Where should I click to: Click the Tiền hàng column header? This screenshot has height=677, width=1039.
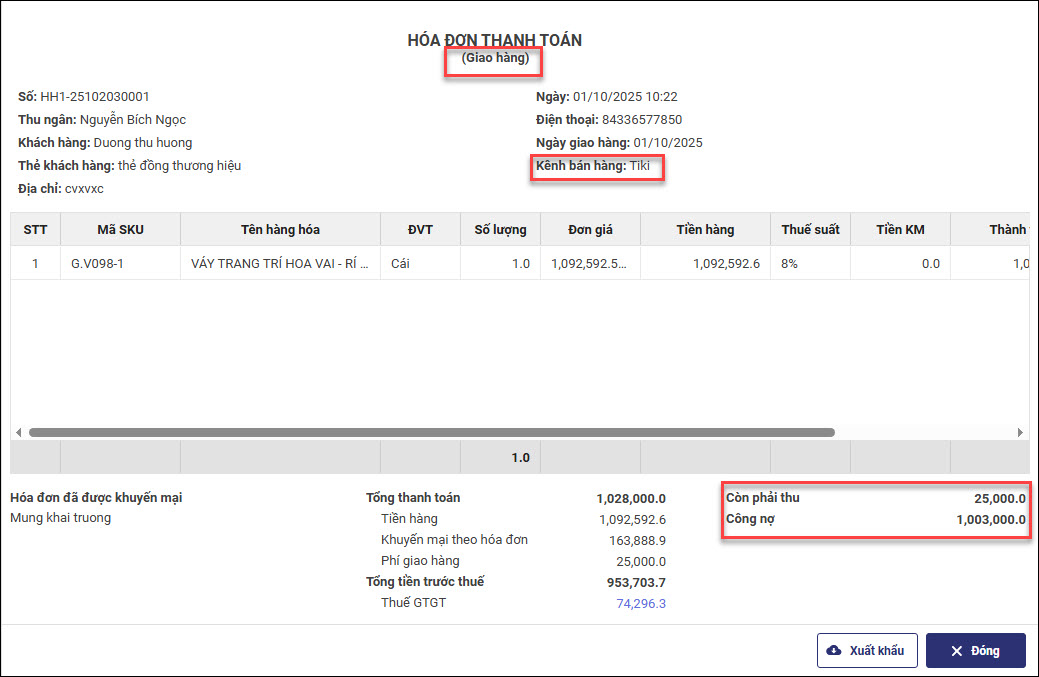click(705, 229)
